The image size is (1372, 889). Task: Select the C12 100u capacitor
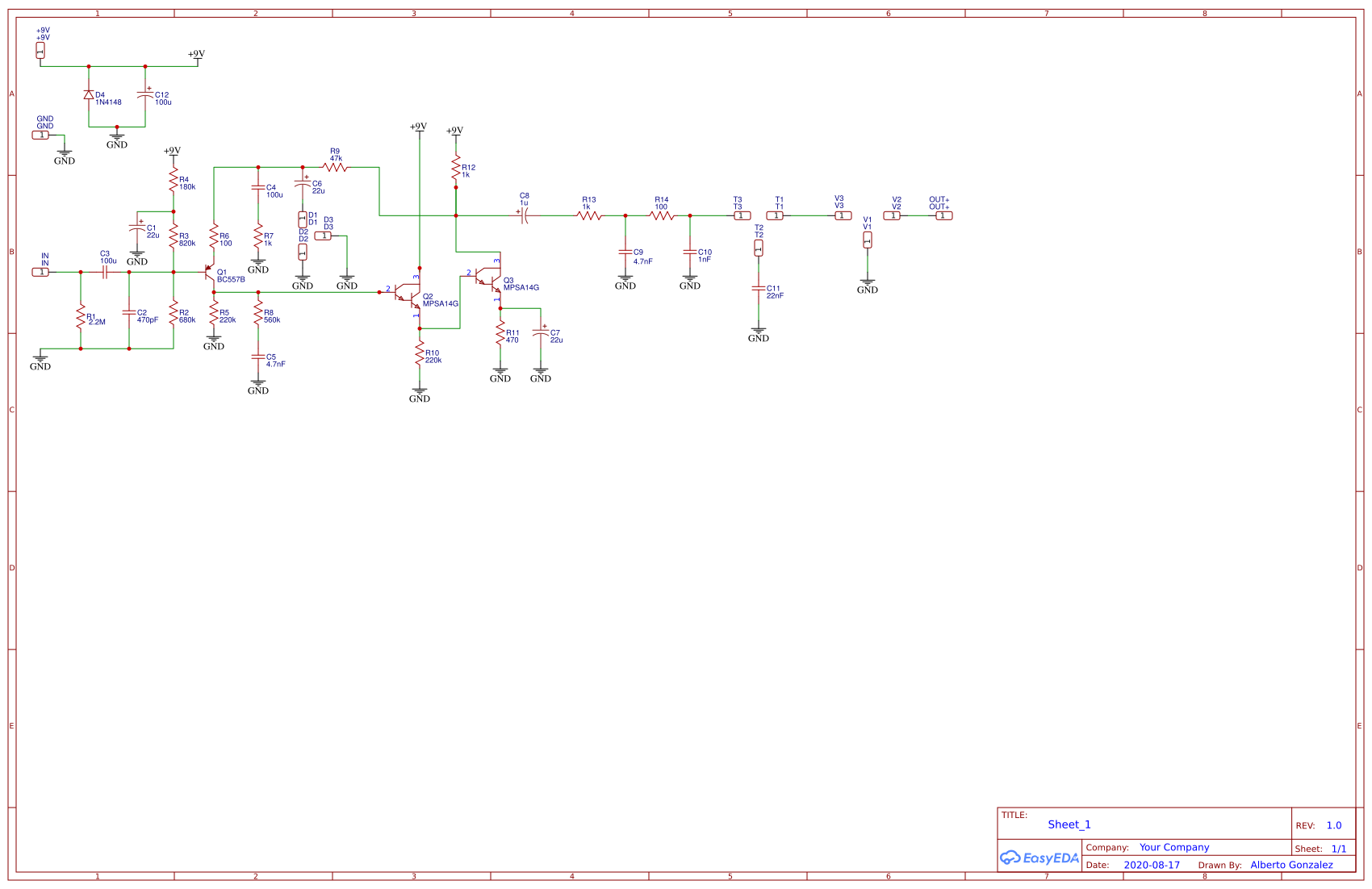pos(145,95)
